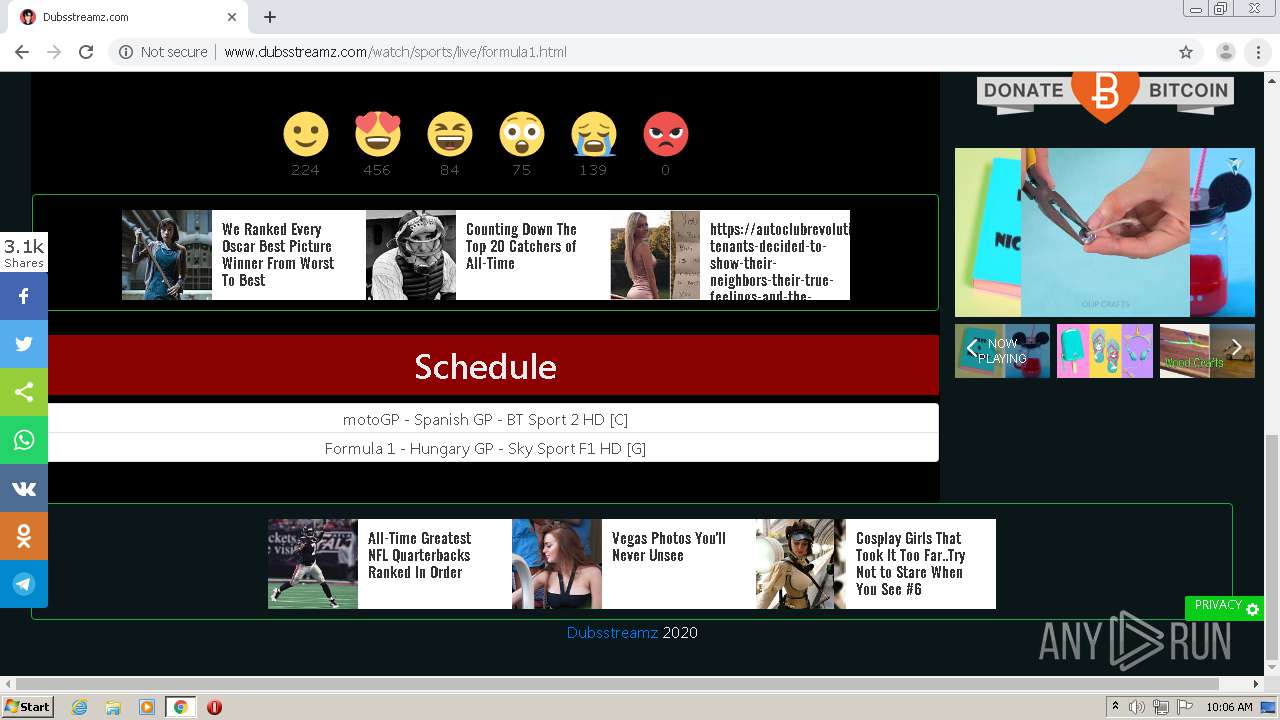Open Windows Explorer folder from taskbar
The image size is (1280, 720).
coord(113,707)
